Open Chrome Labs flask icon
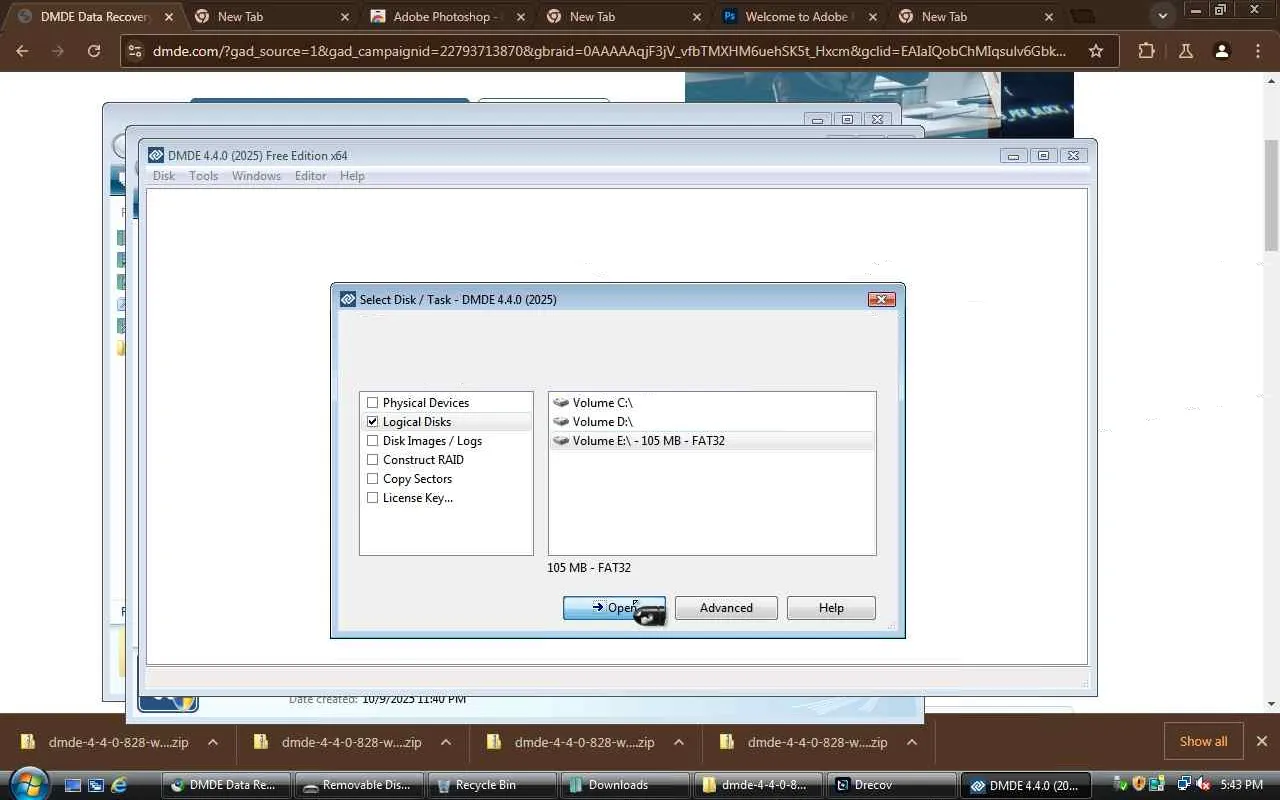 [1185, 51]
